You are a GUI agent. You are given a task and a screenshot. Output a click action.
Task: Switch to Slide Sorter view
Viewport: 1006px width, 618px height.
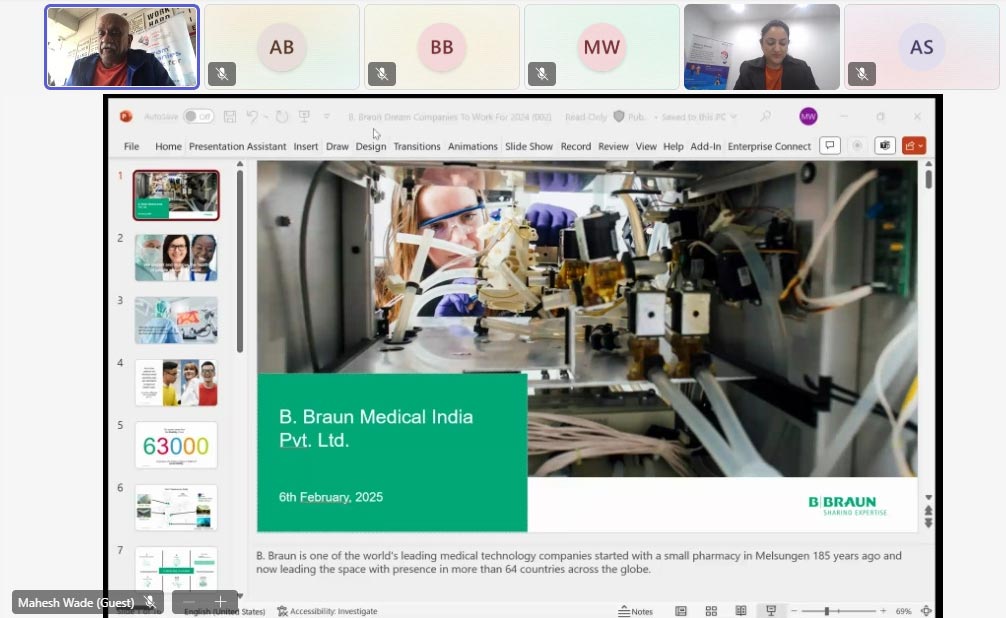click(711, 611)
